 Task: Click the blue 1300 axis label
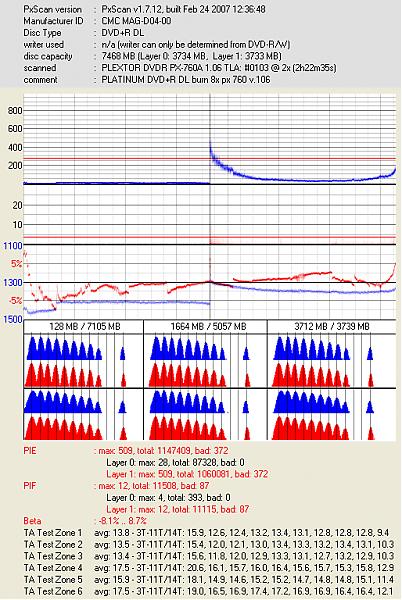(13, 283)
